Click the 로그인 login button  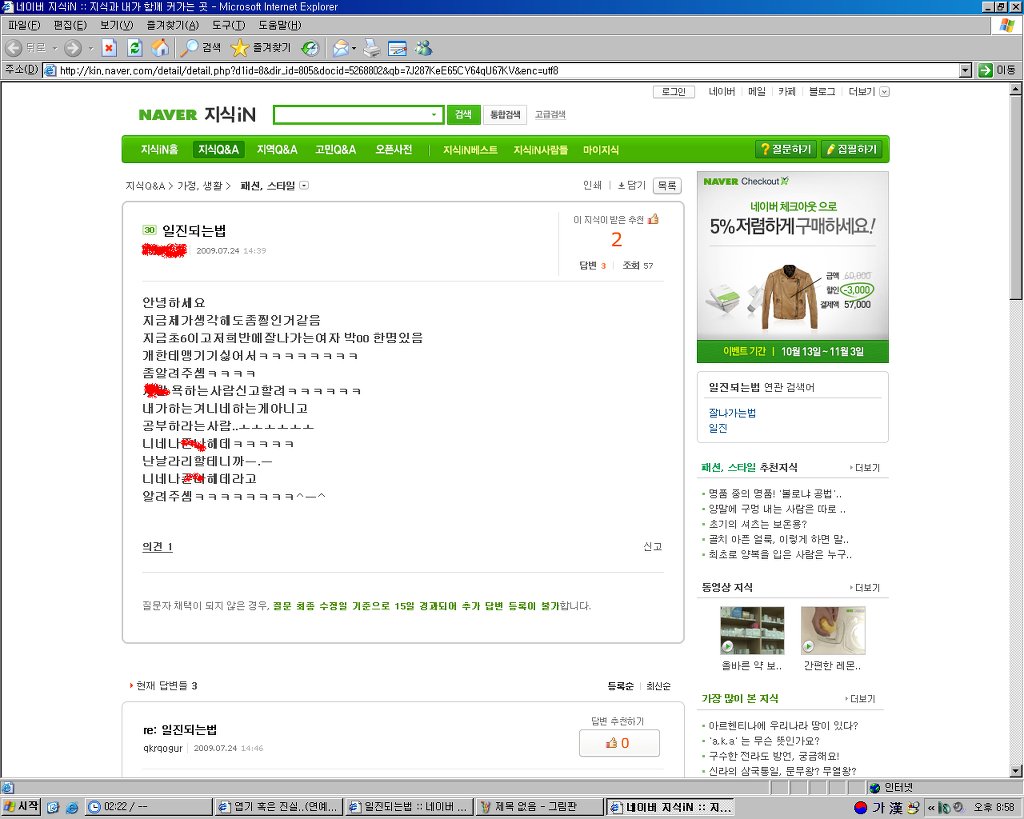tap(673, 92)
